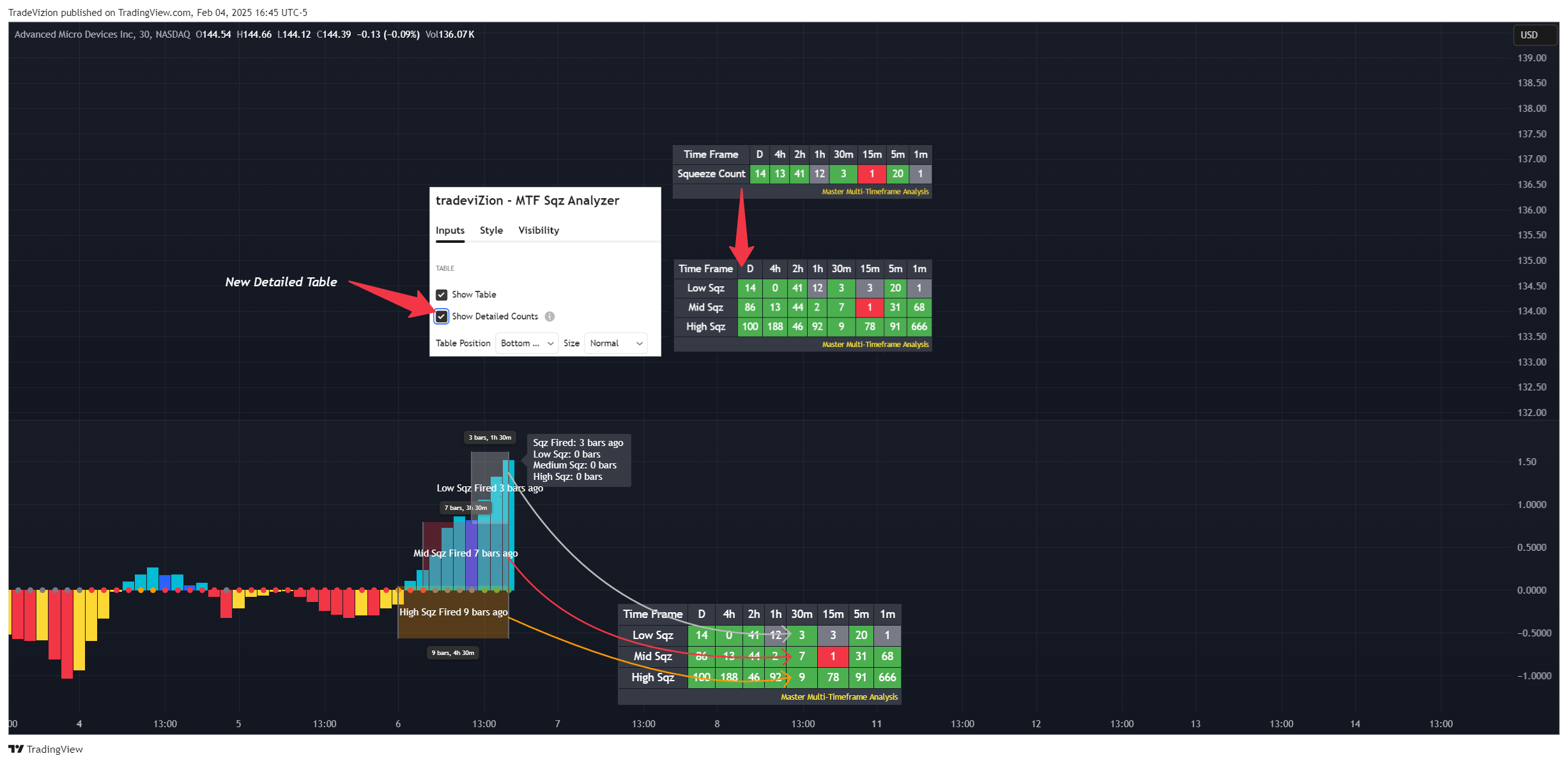Viewport: 1568px width, 763px height.
Task: Click the Low Sqz Fired 3 bars ago label
Action: click(x=490, y=488)
